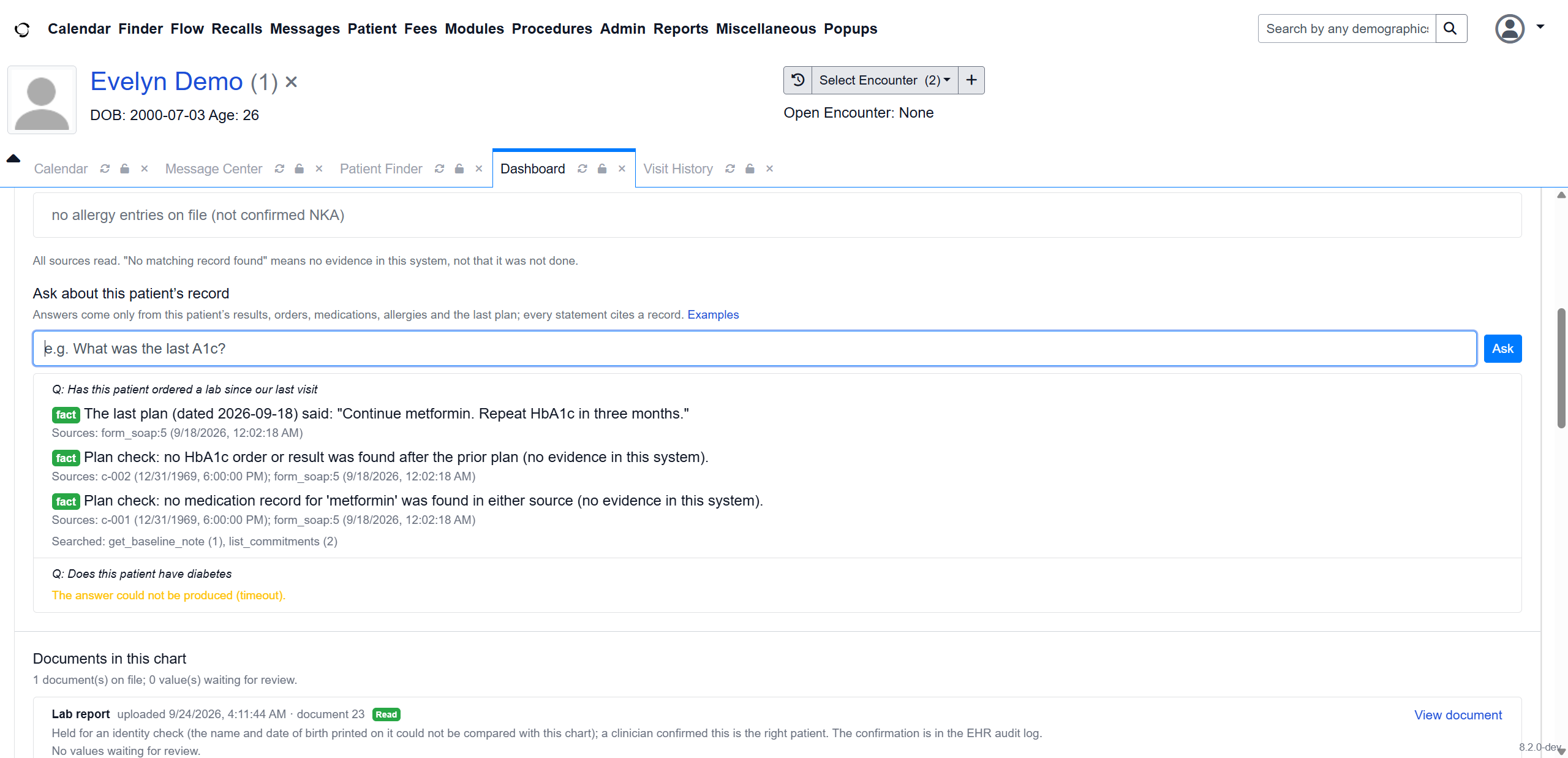Click the encounter history clock icon
Image resolution: width=1568 pixels, height=758 pixels.
point(797,80)
